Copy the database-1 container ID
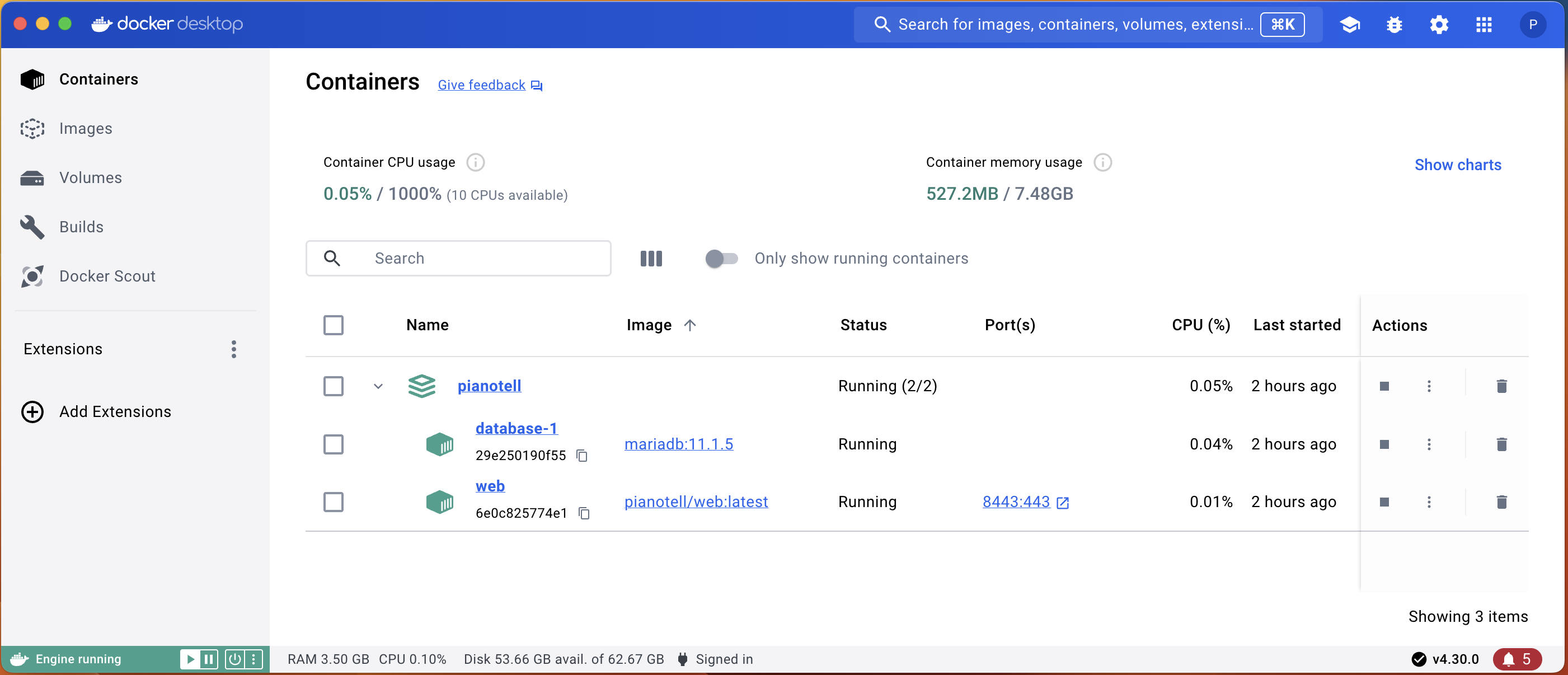 click(582, 455)
